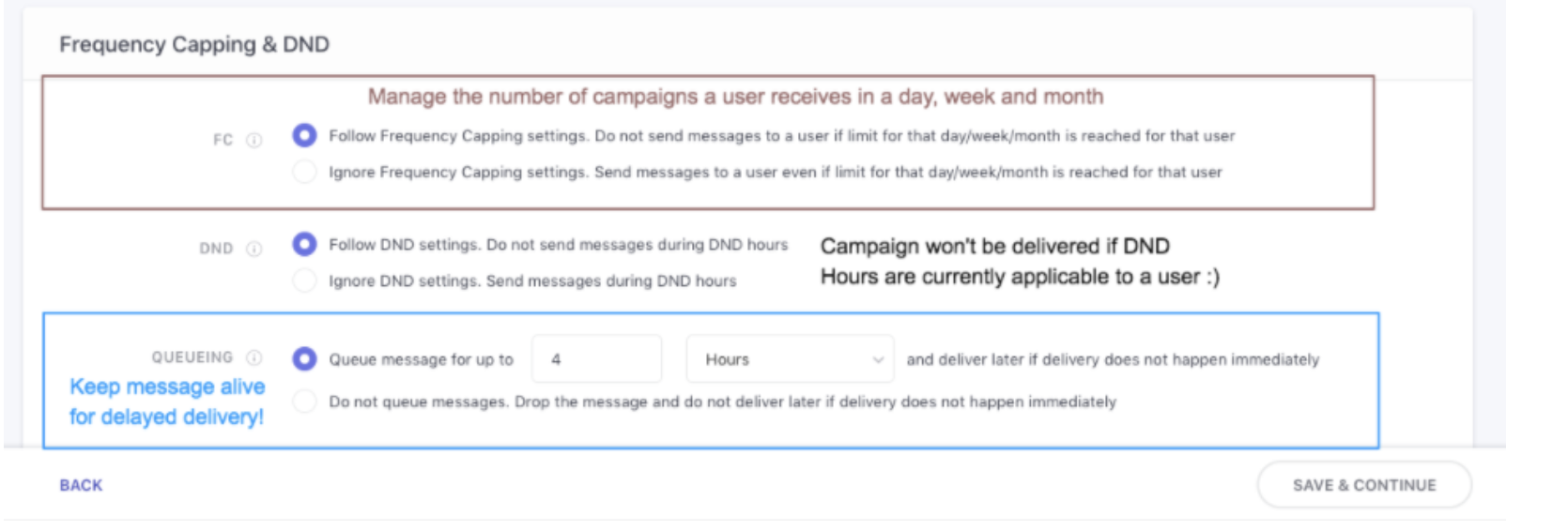This screenshot has height=531, width=1568.
Task: Focus the queue duration field showing 4
Action: click(596, 359)
